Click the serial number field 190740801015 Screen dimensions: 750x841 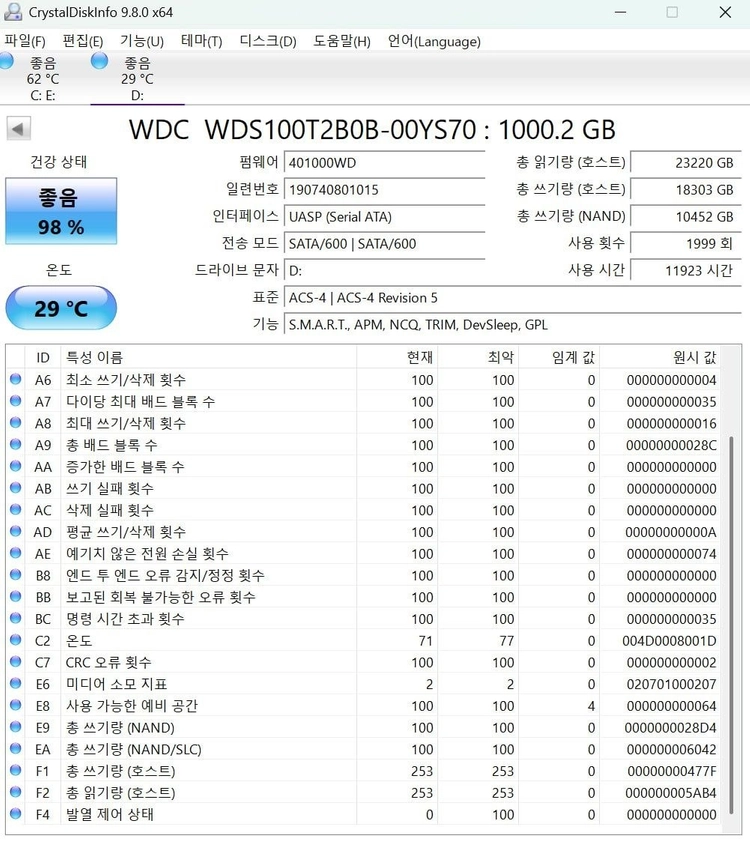384,189
